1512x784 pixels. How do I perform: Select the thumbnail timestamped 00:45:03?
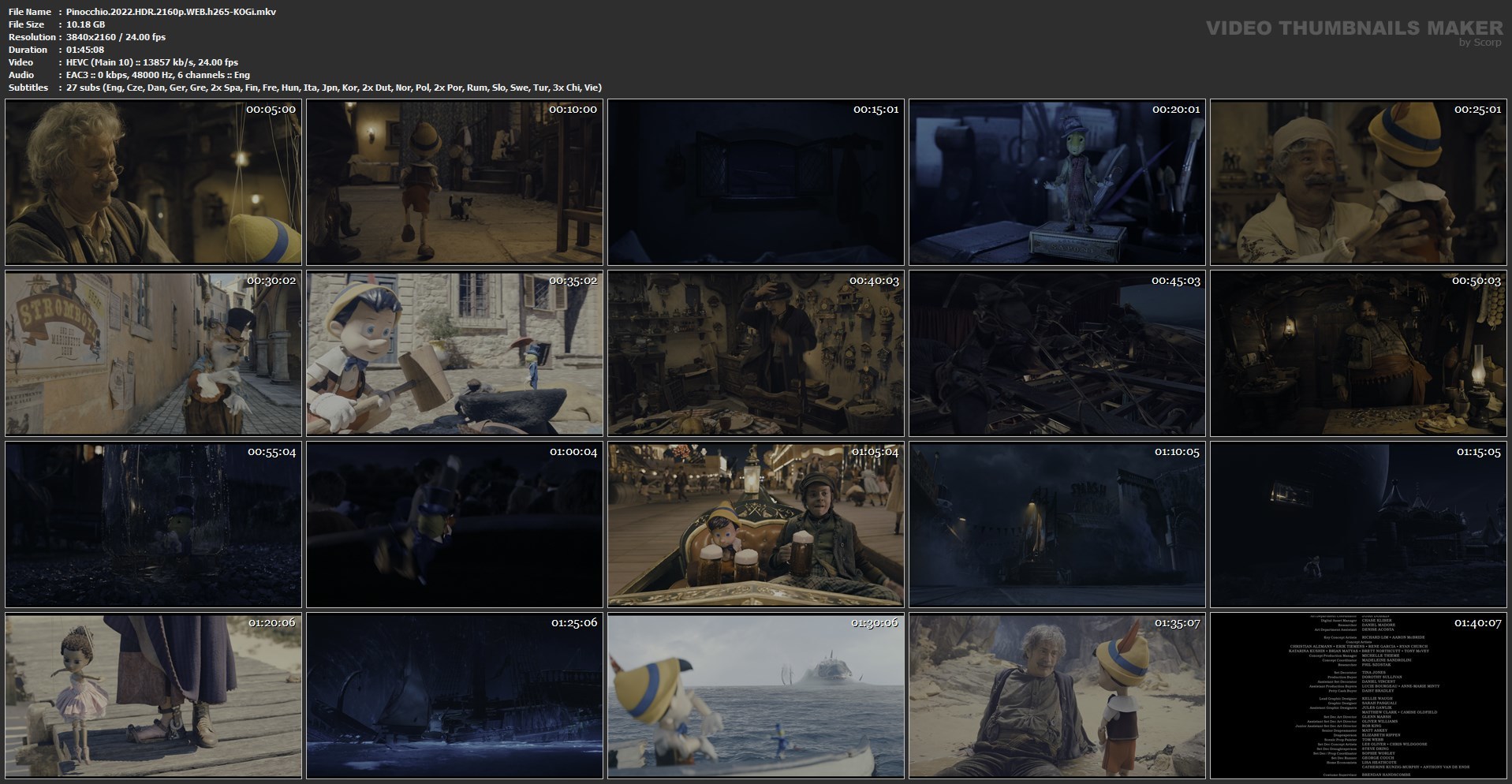pos(1057,353)
